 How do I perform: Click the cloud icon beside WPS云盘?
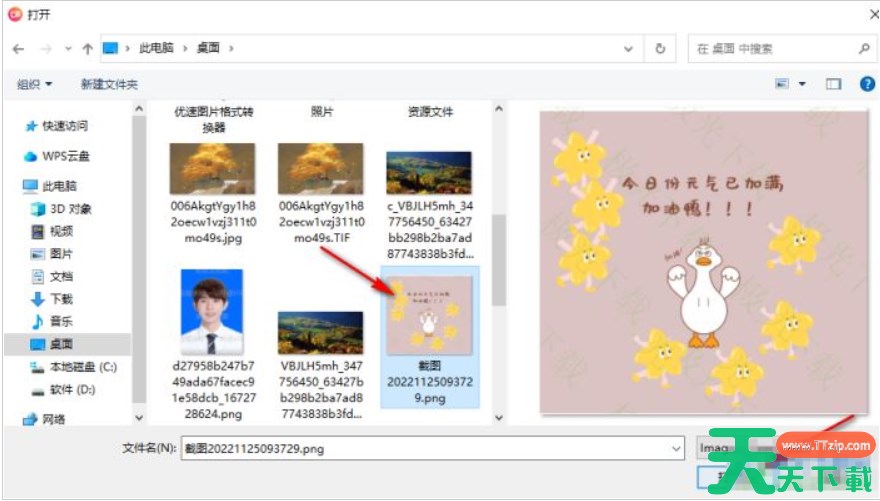(30, 157)
